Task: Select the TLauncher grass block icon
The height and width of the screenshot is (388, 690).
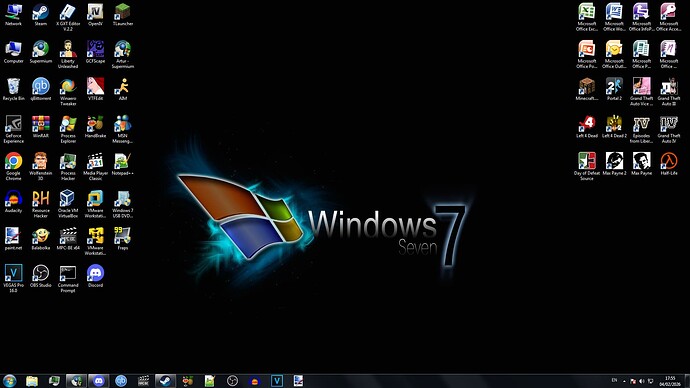Action: coord(122,15)
